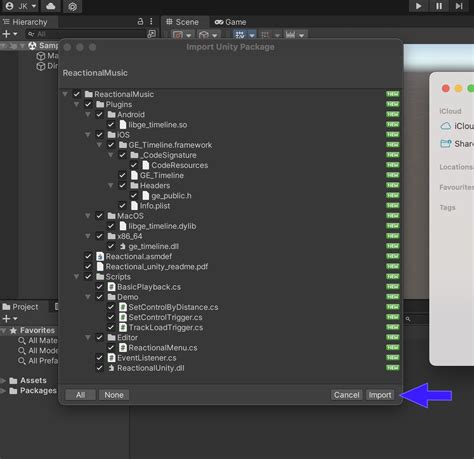This screenshot has width=474, height=459.
Task: Click the Step frame button
Action: (459, 6)
